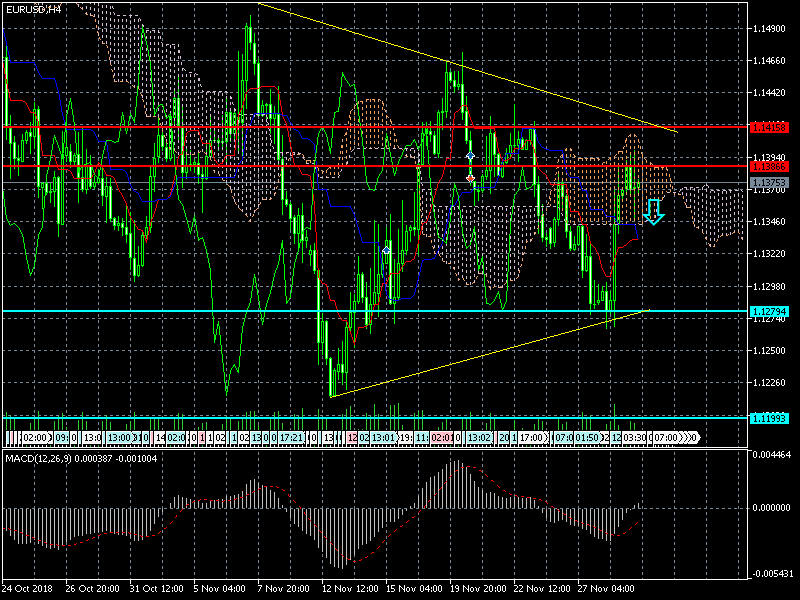The width and height of the screenshot is (800, 600).
Task: Select the red diamond marker below the blue one
Action: tap(470, 177)
